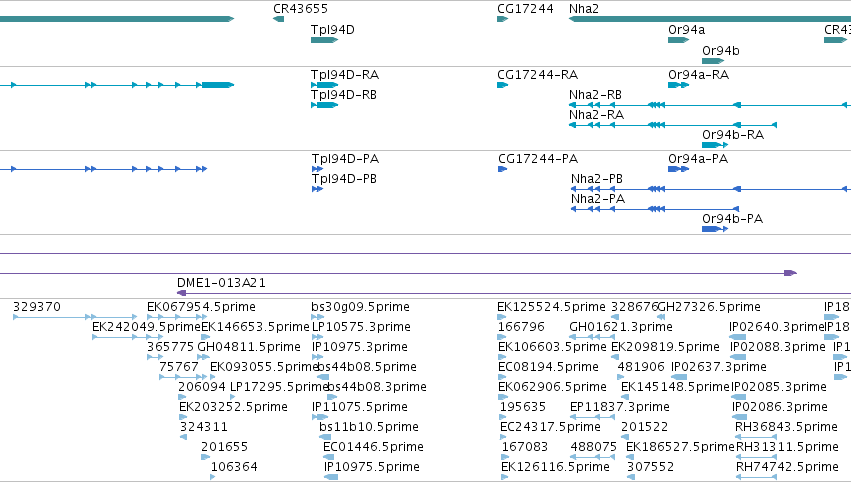Click the IP02640.3prime label
This screenshot has width=851, height=482.
tap(777, 327)
